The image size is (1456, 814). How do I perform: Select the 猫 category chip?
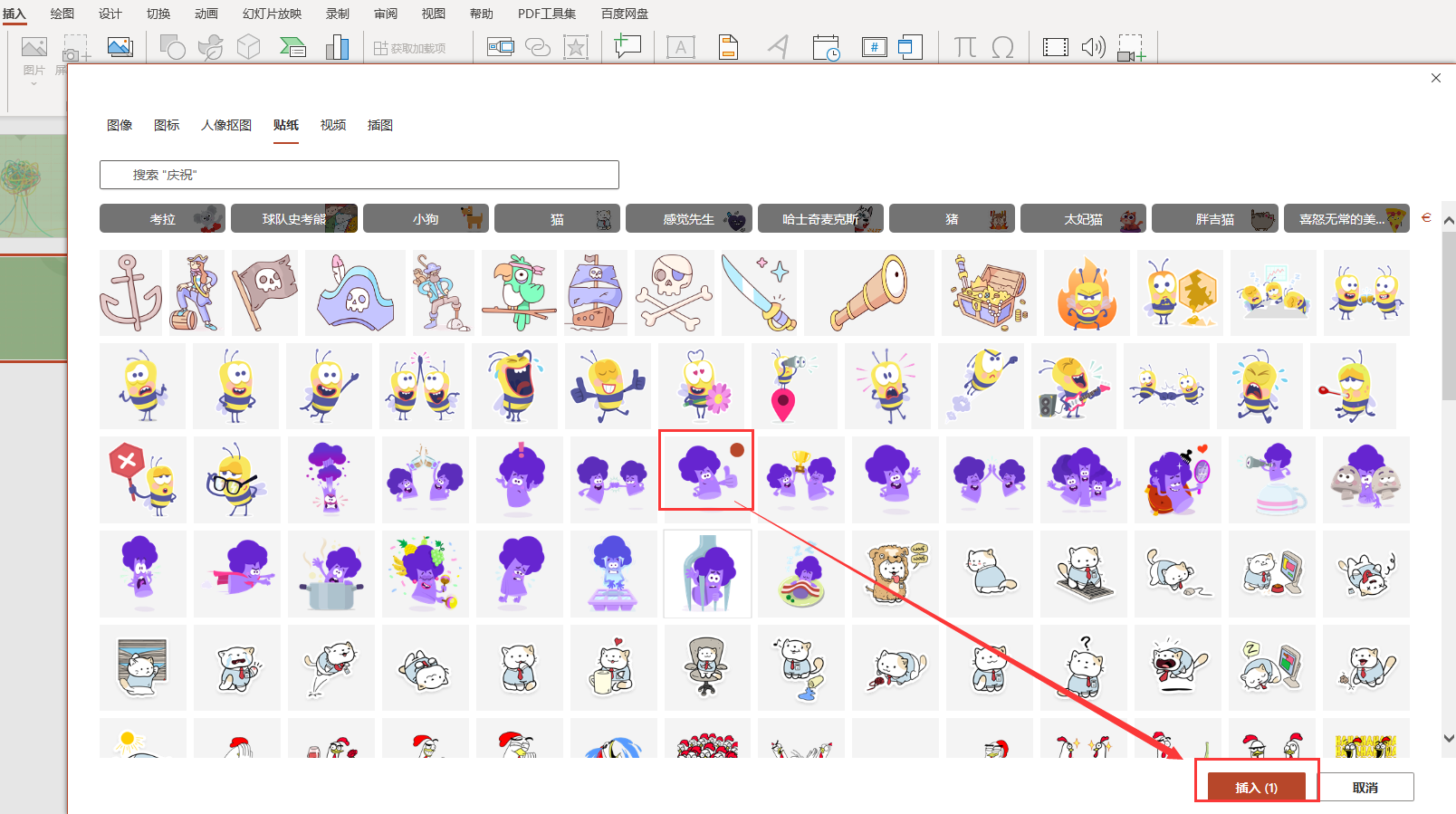pos(557,219)
